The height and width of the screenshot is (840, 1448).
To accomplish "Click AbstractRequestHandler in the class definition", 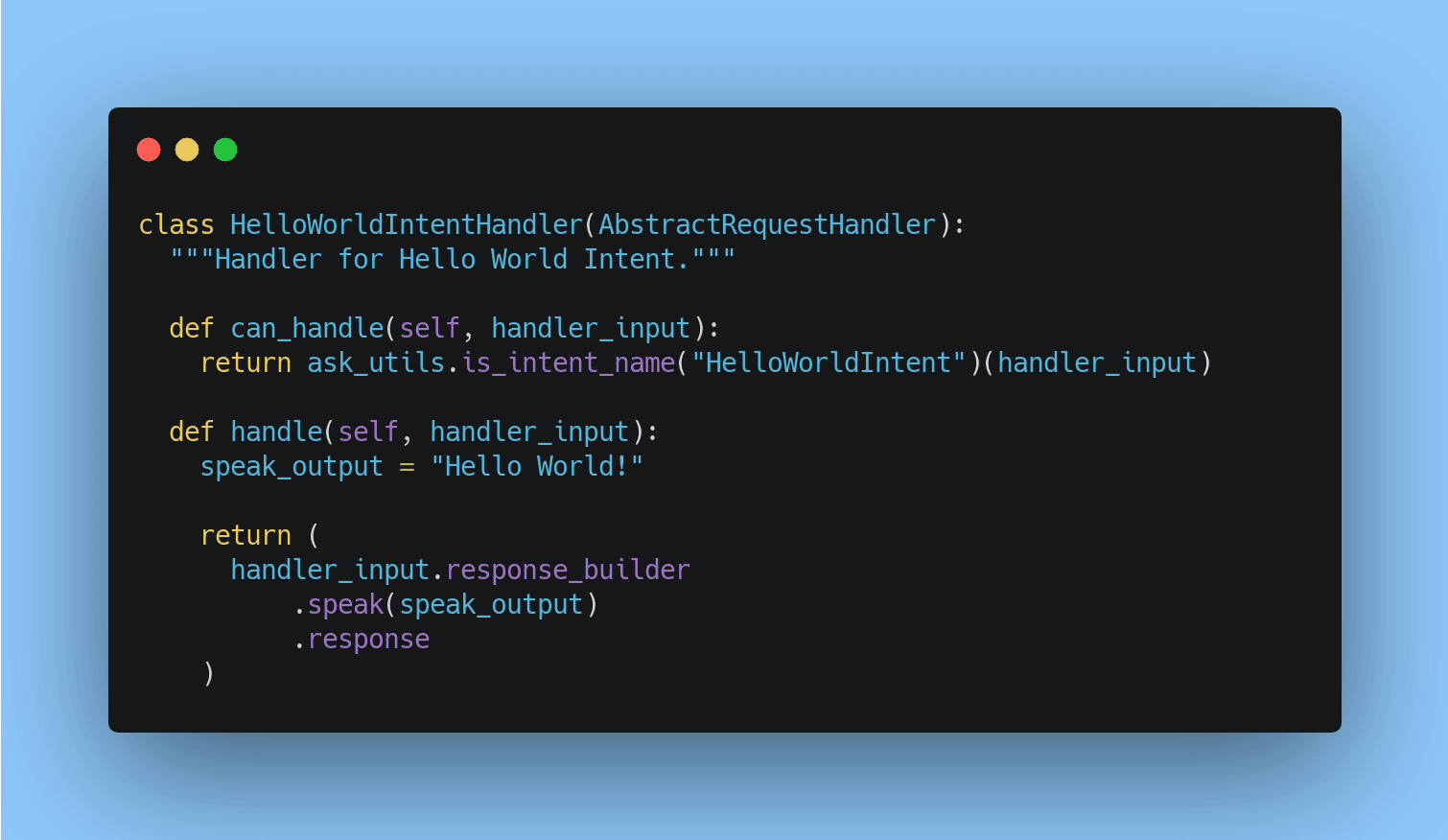I will pyautogui.click(x=767, y=225).
